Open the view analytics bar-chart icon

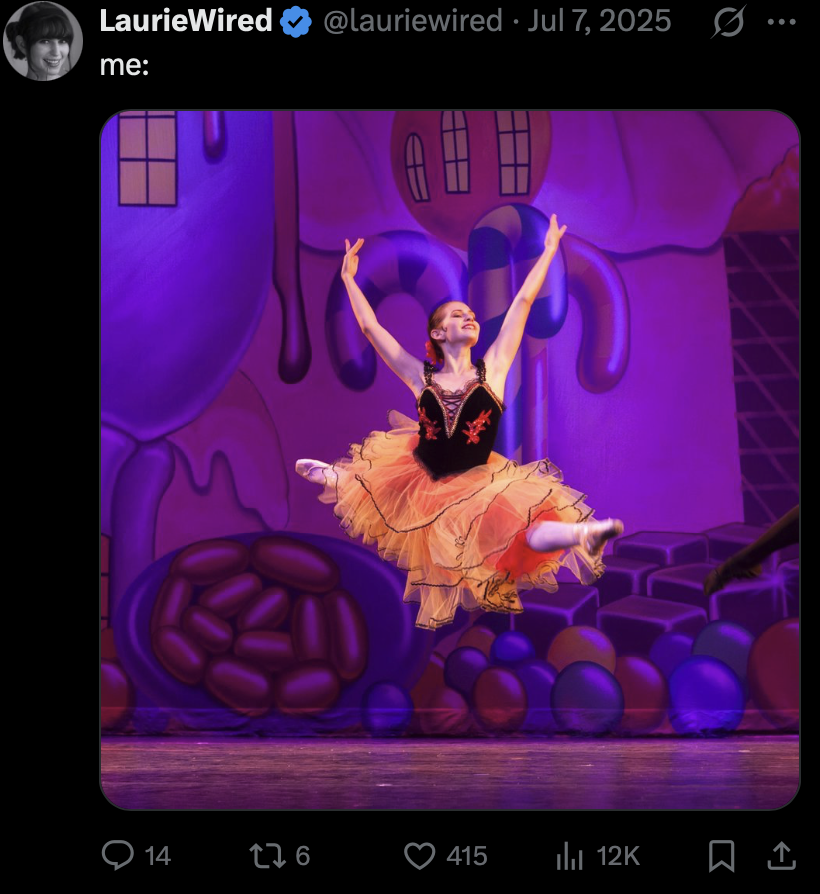[x=569, y=856]
